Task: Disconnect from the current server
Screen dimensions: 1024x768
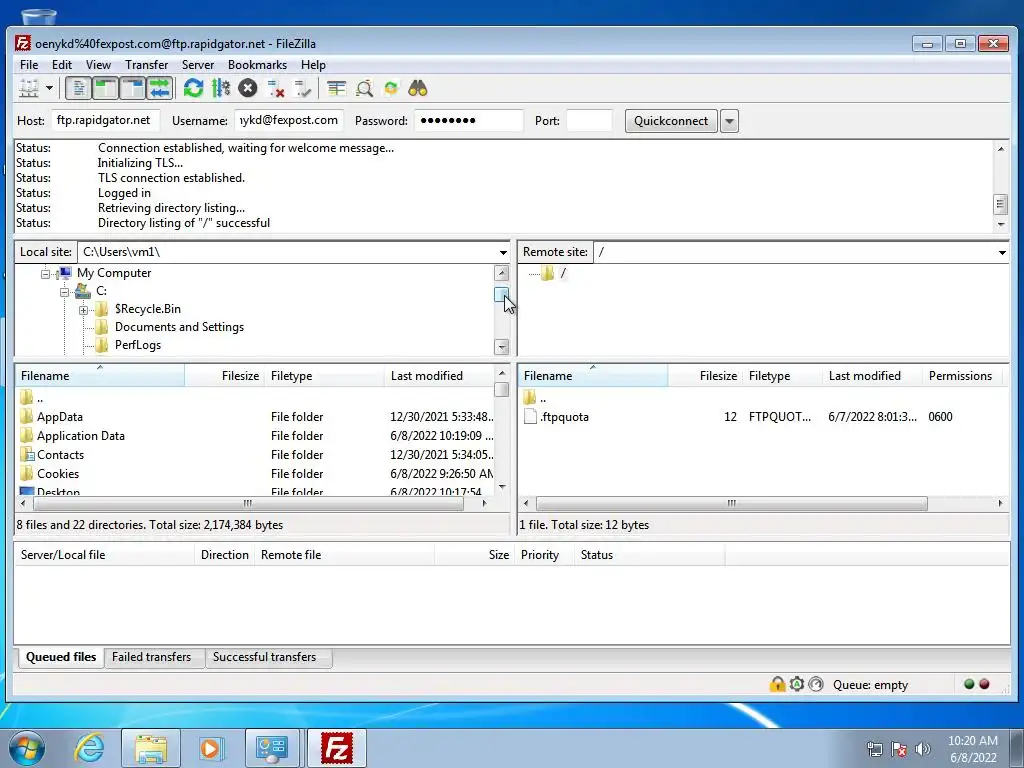Action: click(x=276, y=88)
